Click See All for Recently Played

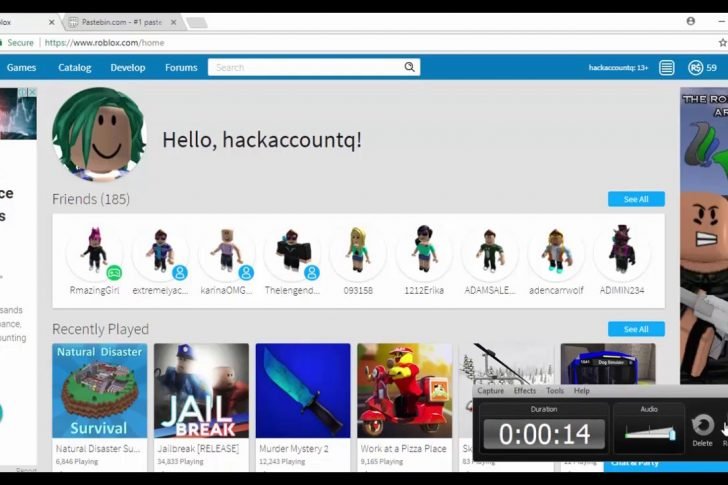[x=635, y=329]
